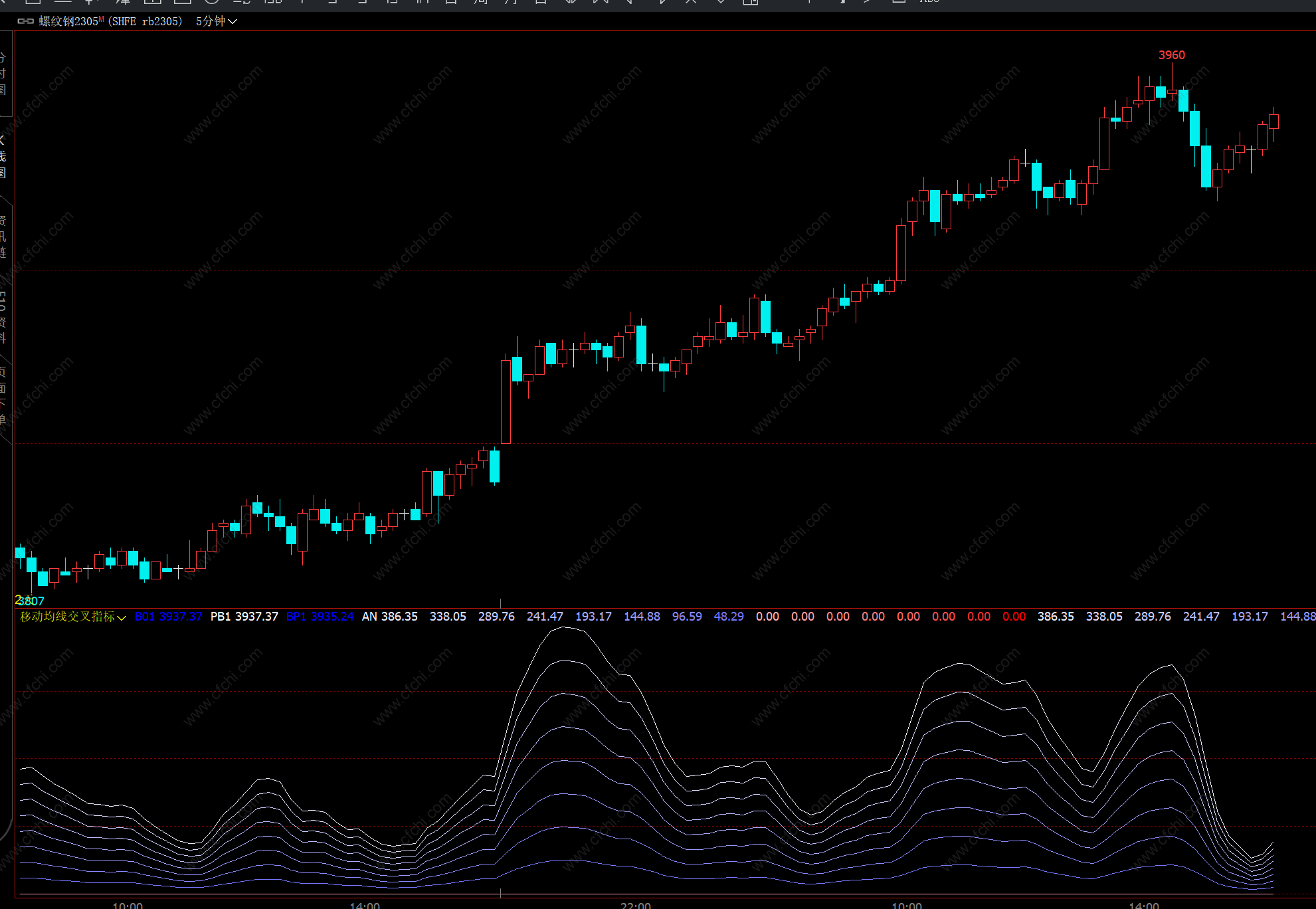Click the last red candlestick at chart's right end
This screenshot has height=909, width=1316.
1273,122
